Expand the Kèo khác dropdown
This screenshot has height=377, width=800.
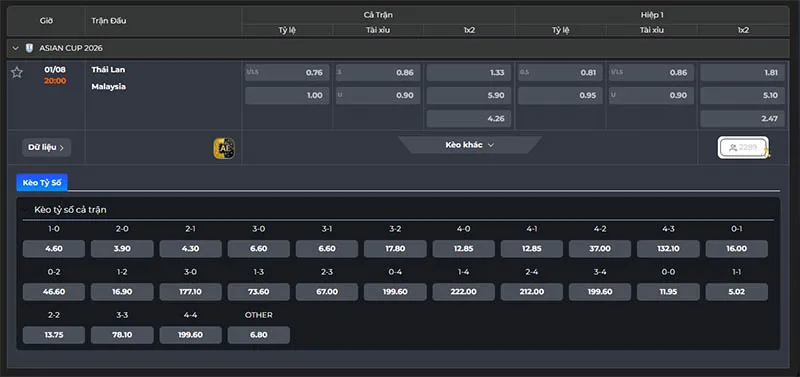click(x=469, y=145)
